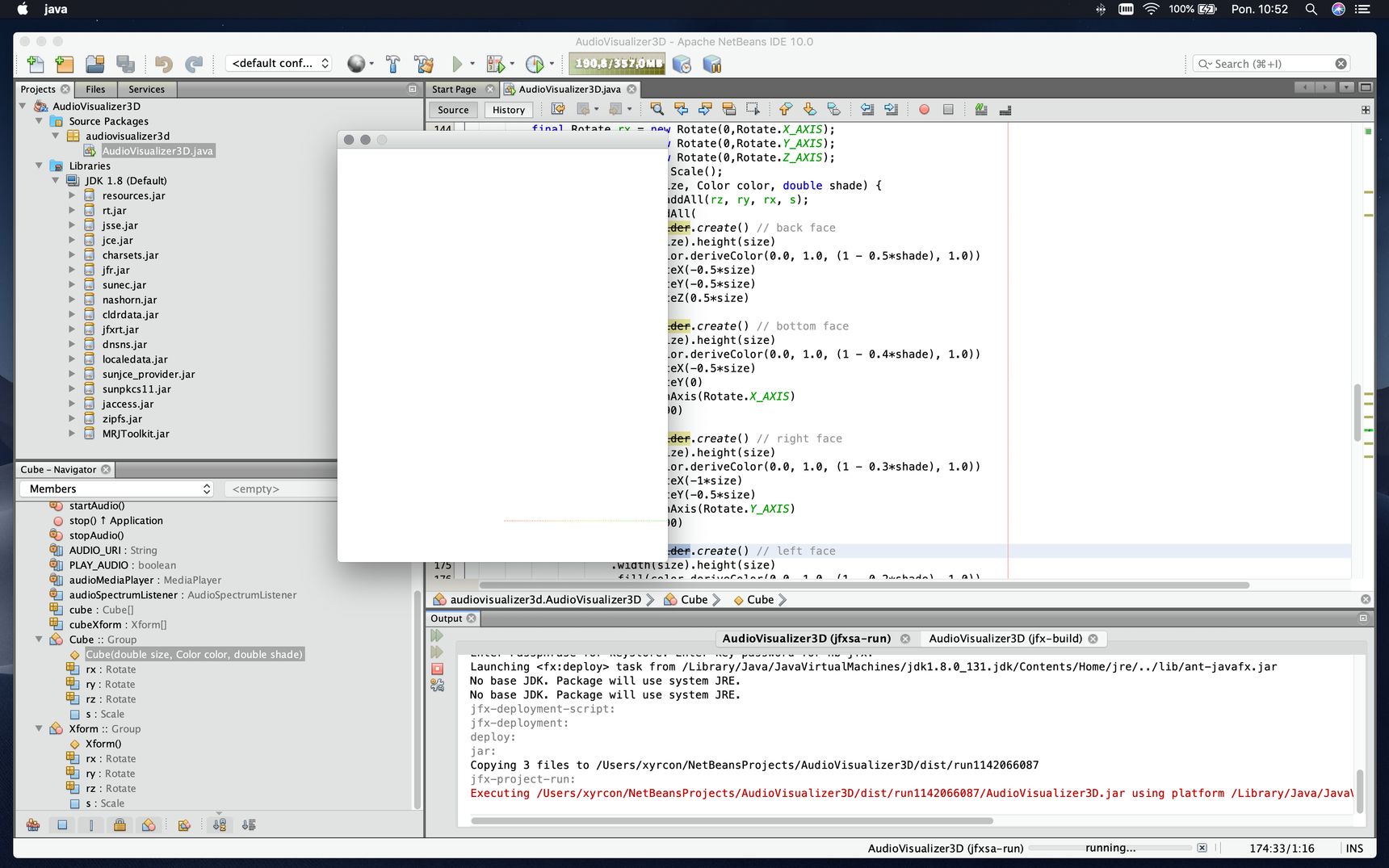Go to next bookmark
Image resolution: width=1389 pixels, height=868 pixels.
click(x=810, y=109)
